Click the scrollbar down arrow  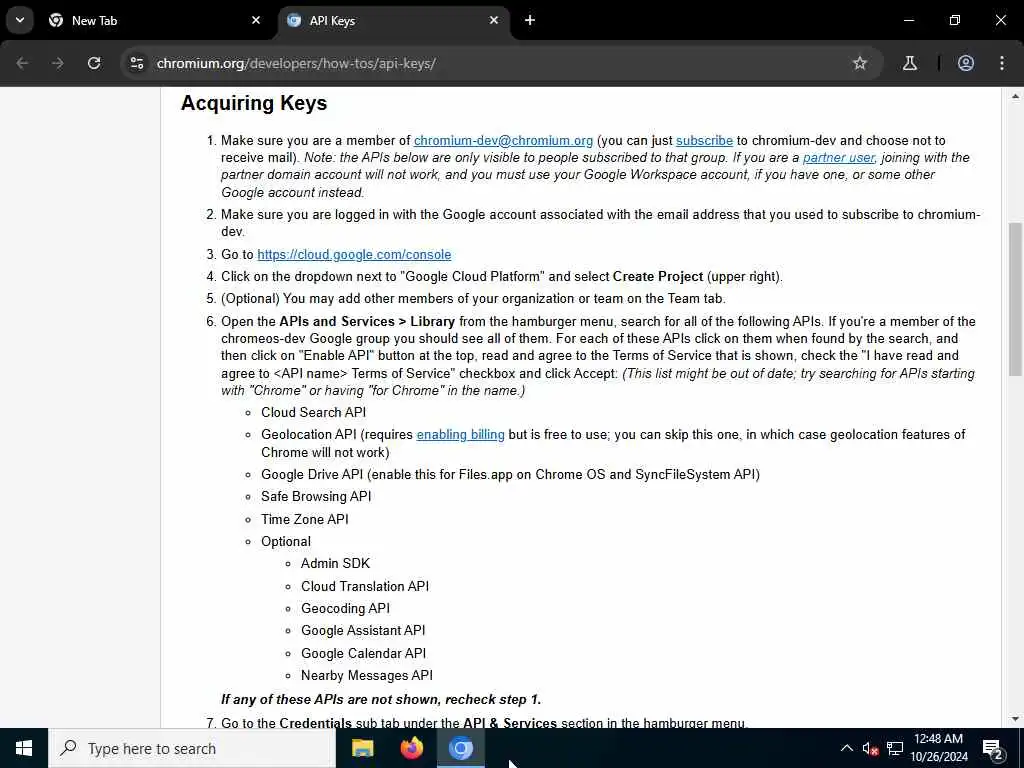pos(1015,719)
